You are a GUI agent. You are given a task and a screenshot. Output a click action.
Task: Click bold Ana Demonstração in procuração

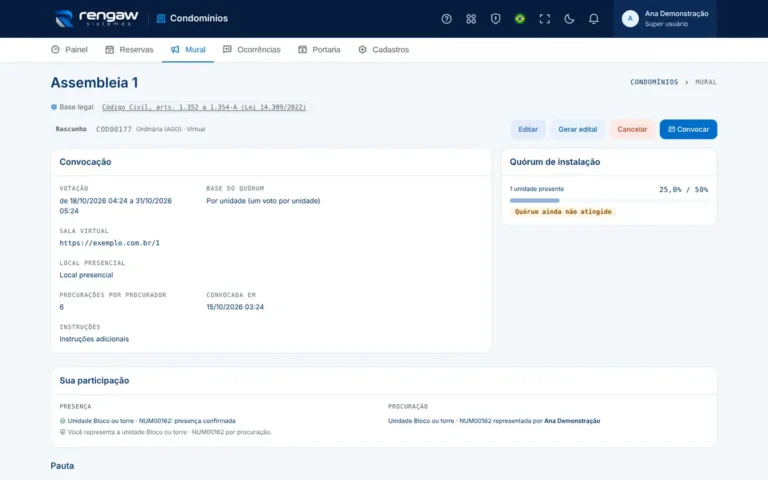[x=572, y=421]
